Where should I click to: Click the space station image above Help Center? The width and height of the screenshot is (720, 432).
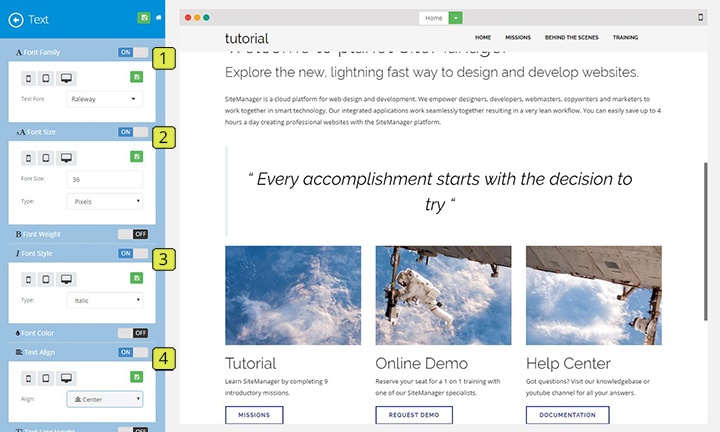point(594,295)
